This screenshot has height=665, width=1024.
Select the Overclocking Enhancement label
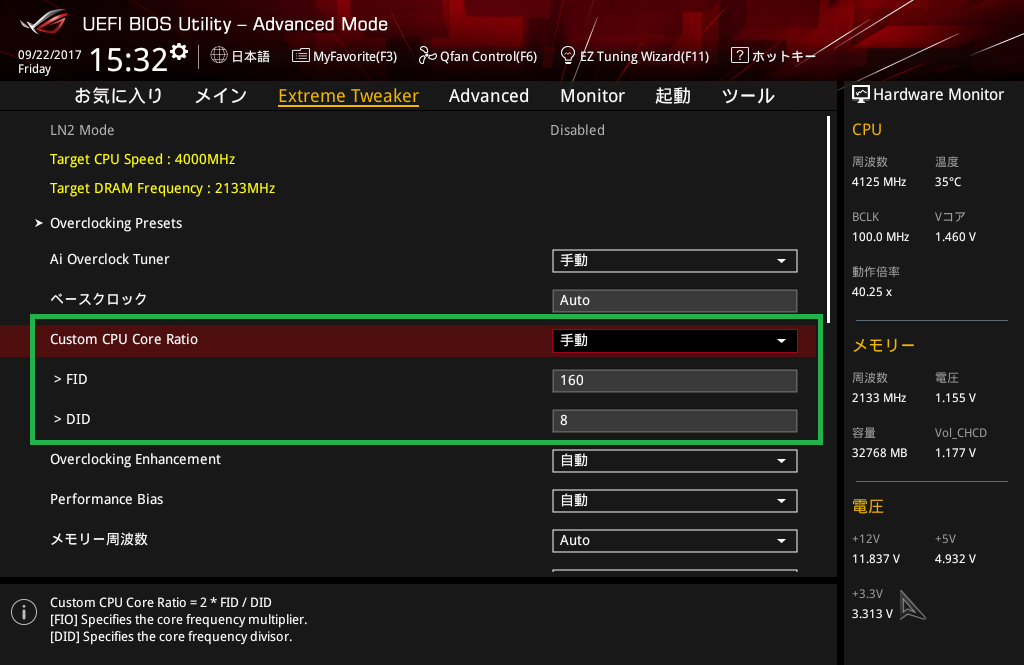tap(135, 459)
